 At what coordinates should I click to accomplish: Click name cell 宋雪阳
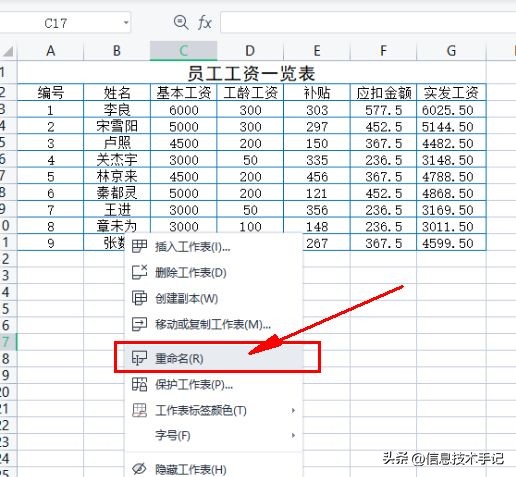click(117, 126)
